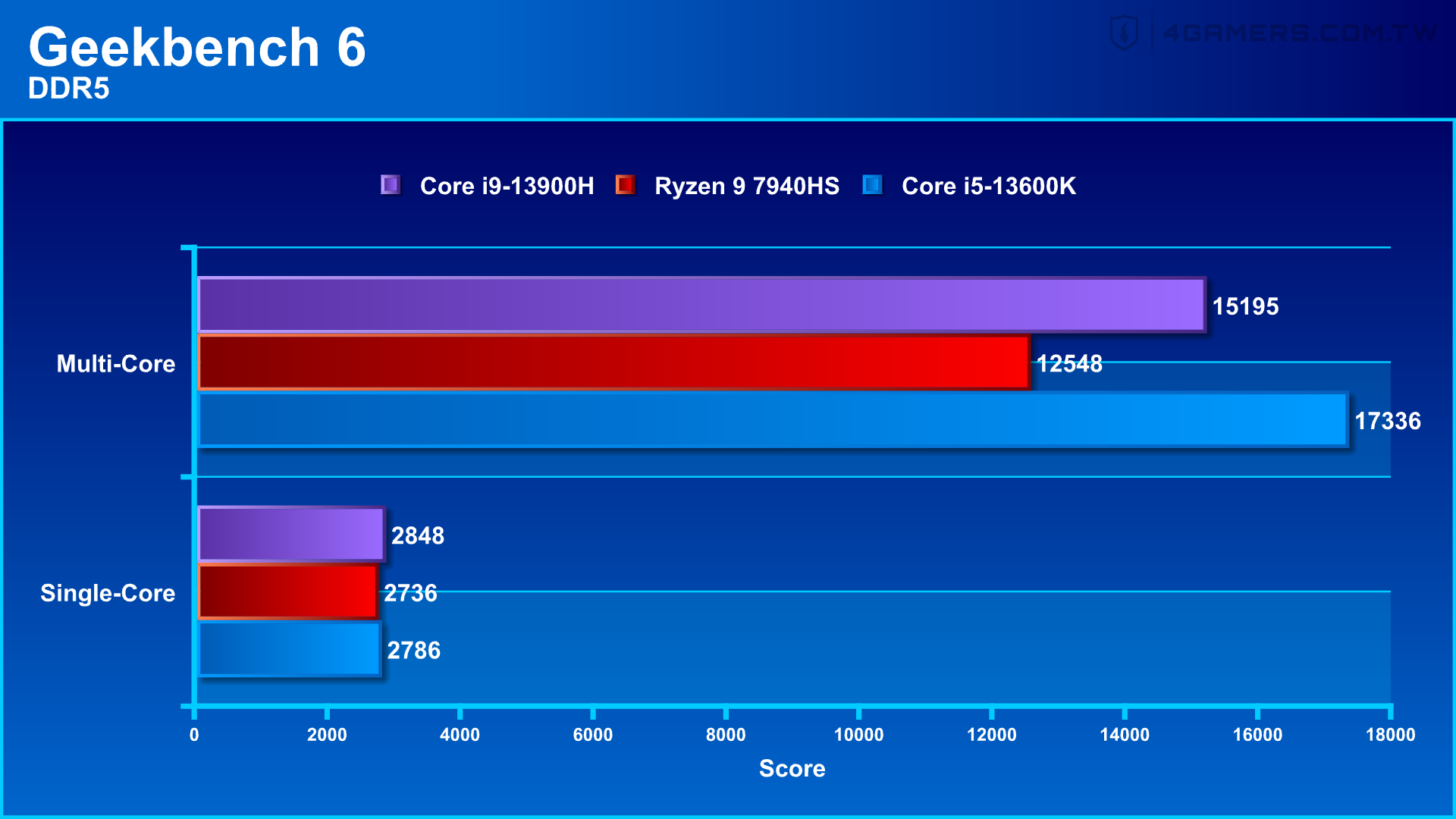Click the 4000 axis tick label
Viewport: 1456px width, 819px height.
click(460, 735)
